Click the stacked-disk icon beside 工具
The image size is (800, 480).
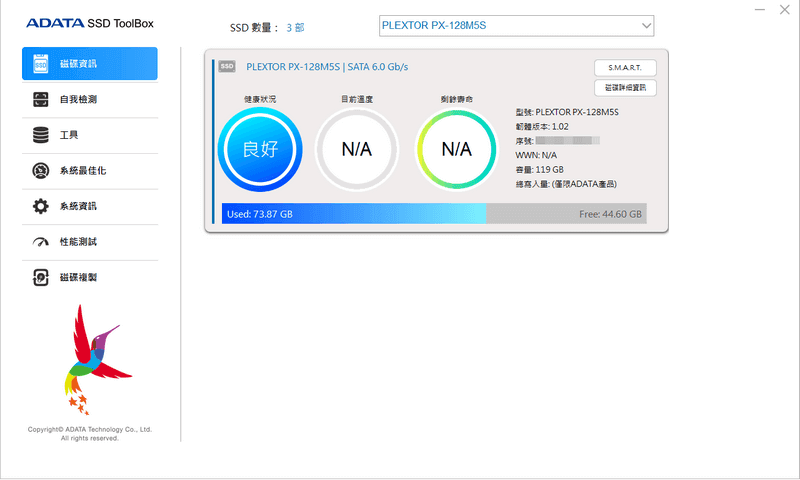[41, 135]
